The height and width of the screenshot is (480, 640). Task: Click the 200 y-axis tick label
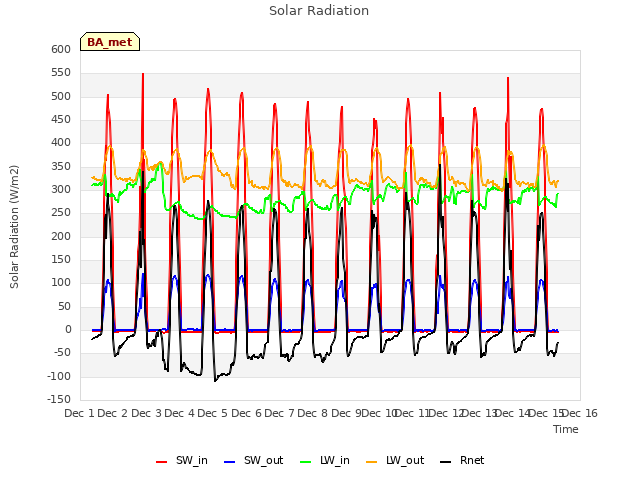pyautogui.click(x=61, y=236)
